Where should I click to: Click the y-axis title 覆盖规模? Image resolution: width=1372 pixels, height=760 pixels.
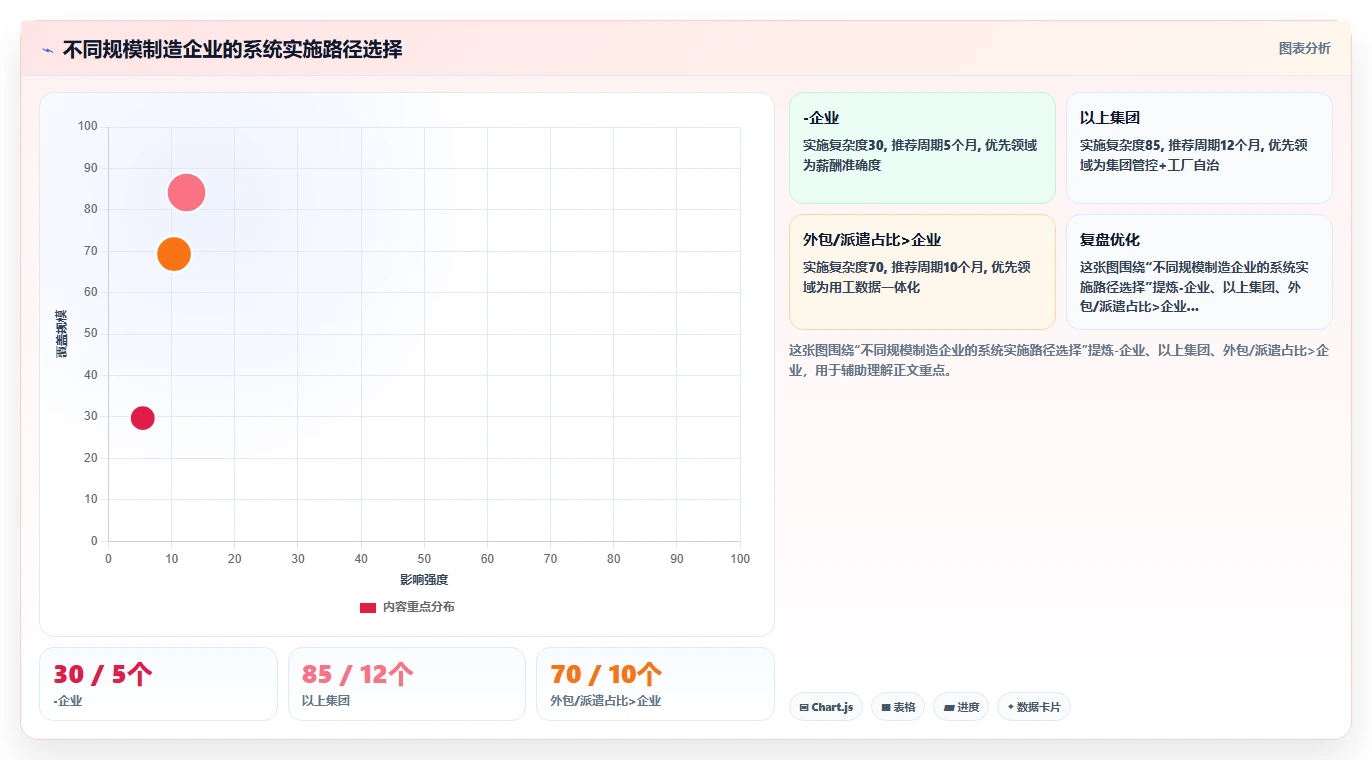click(61, 334)
